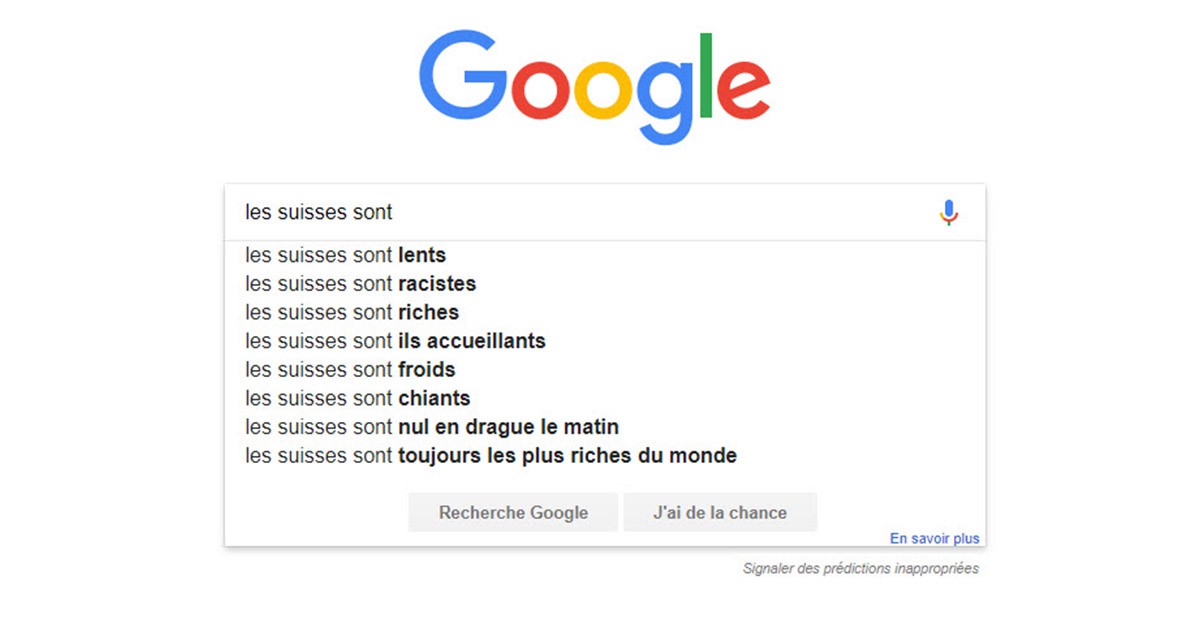Pick the suggestion 'les suisses sont ils accueillants'
Screen dimensions: 1200x628
pos(394,341)
